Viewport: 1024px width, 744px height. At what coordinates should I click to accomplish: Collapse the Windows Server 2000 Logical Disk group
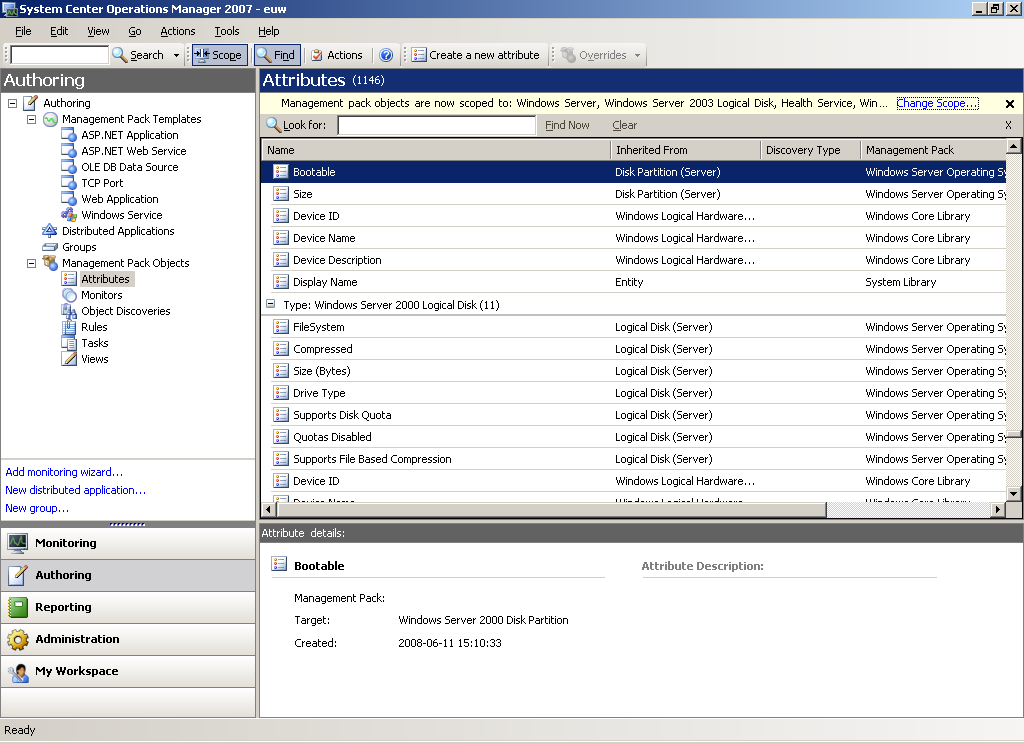click(x=270, y=304)
